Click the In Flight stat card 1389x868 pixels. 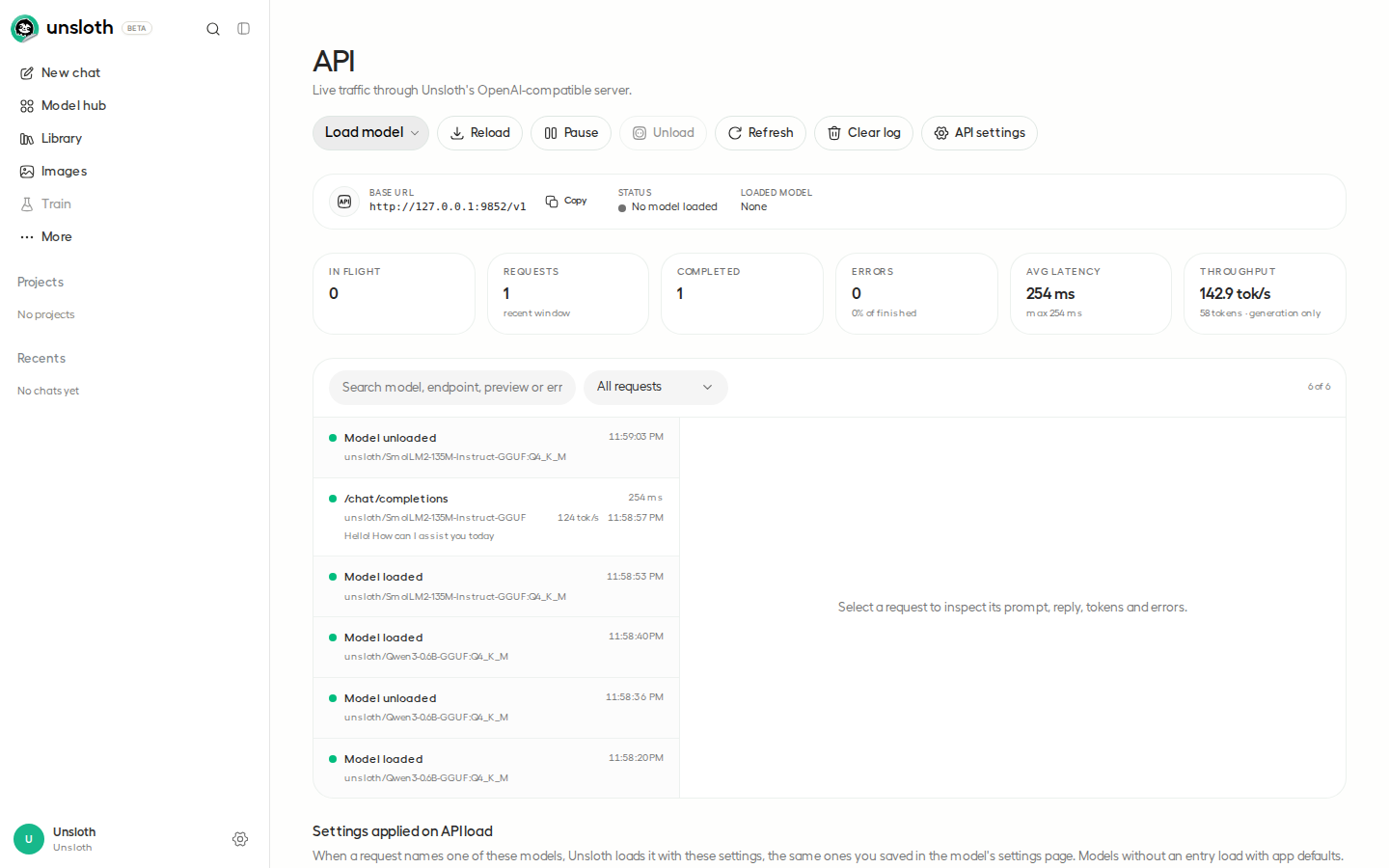point(394,293)
